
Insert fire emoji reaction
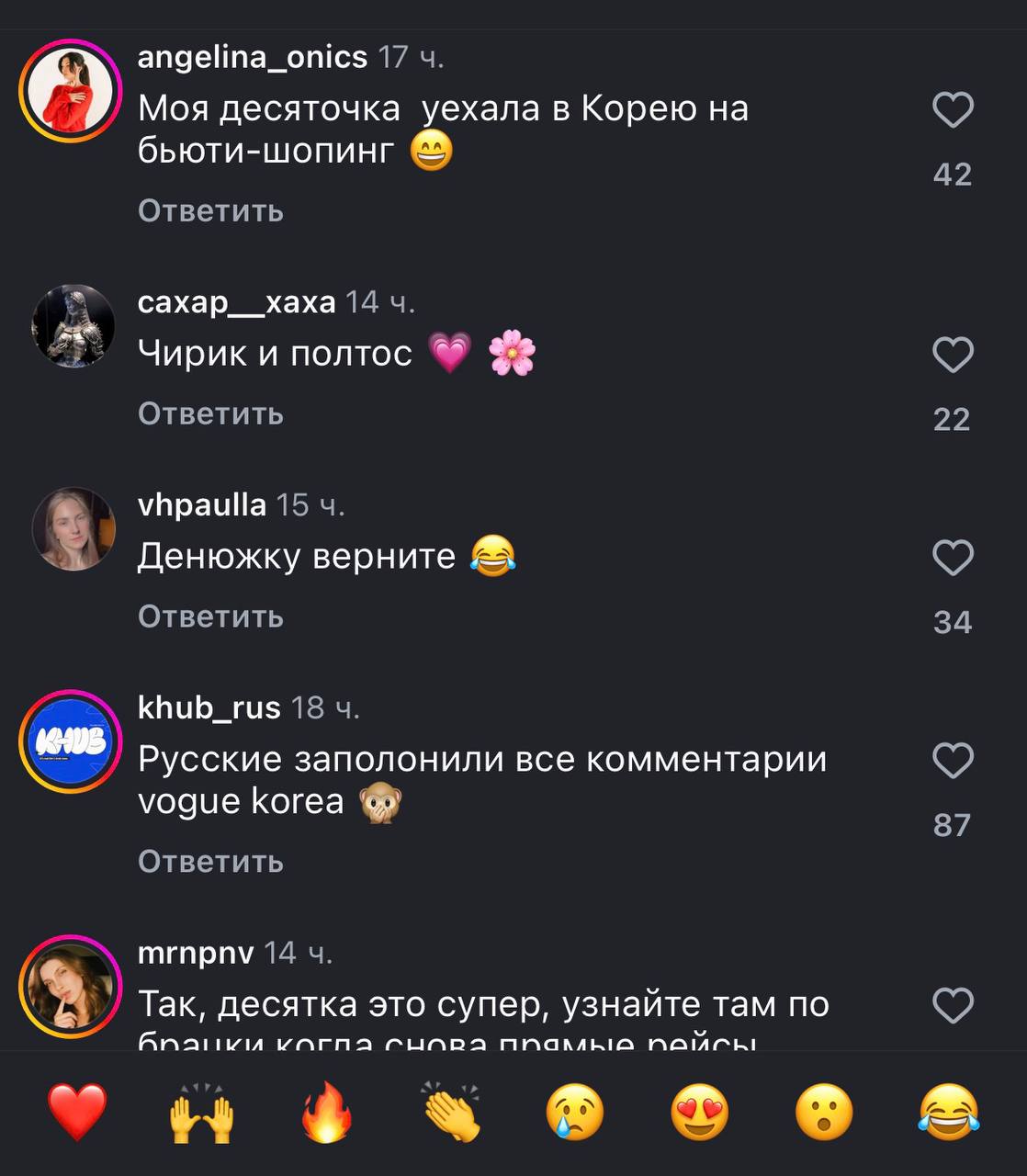327,1112
